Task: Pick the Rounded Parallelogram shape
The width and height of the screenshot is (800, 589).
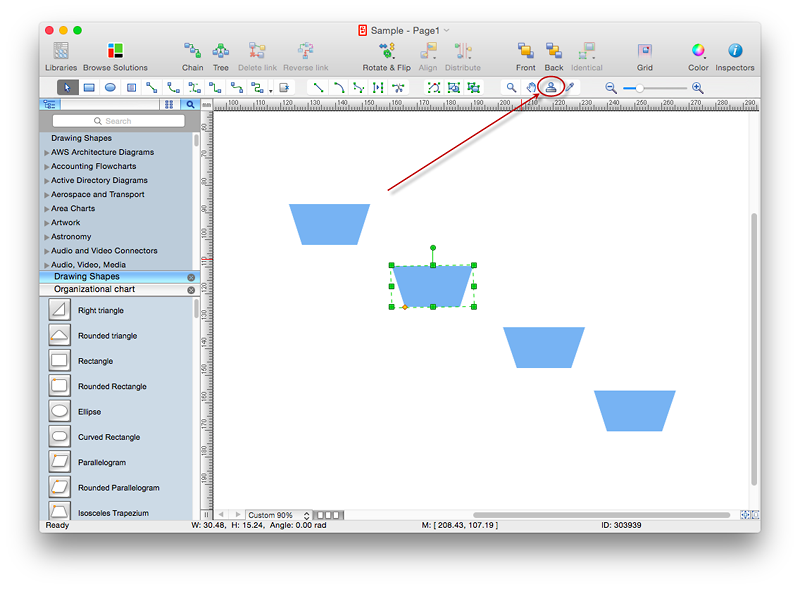Action: click(60, 487)
